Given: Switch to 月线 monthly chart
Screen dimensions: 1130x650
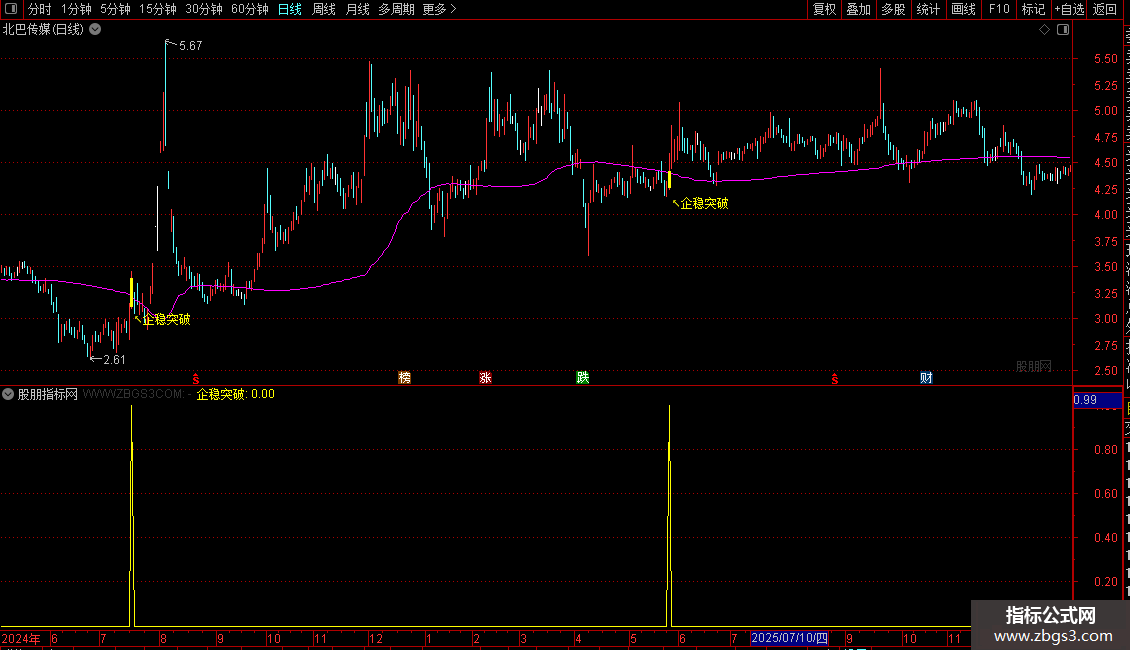Looking at the screenshot, I should [357, 9].
